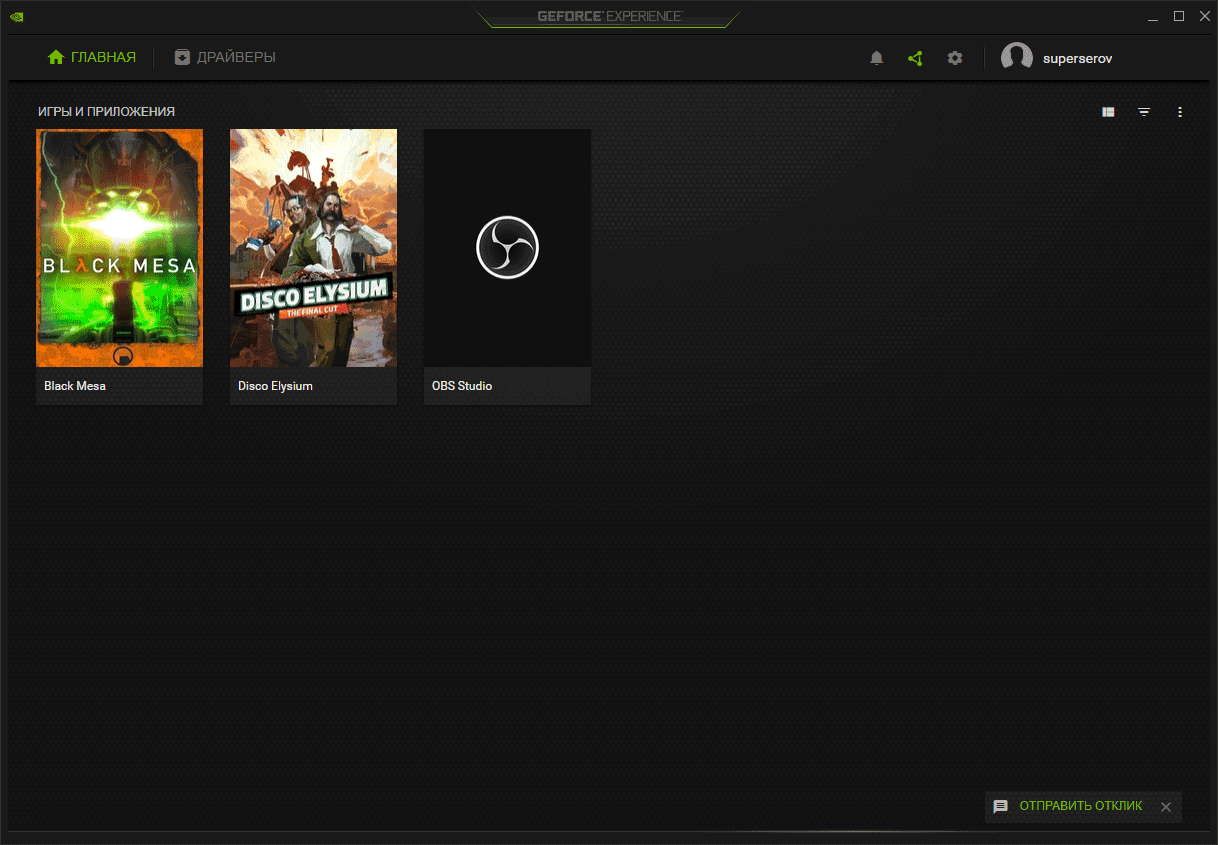Open the games filter icon

pos(1144,112)
